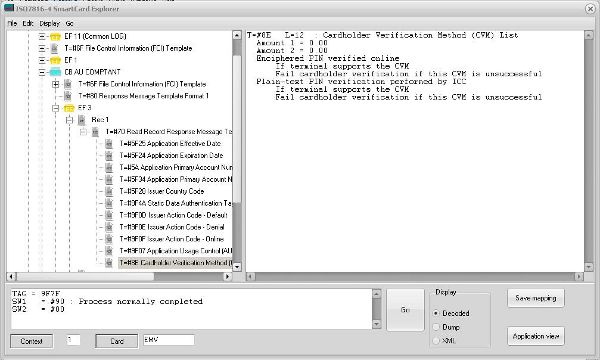The width and height of the screenshot is (600, 360).
Task: Click the document icon beside Rec 1
Action: [82, 120]
